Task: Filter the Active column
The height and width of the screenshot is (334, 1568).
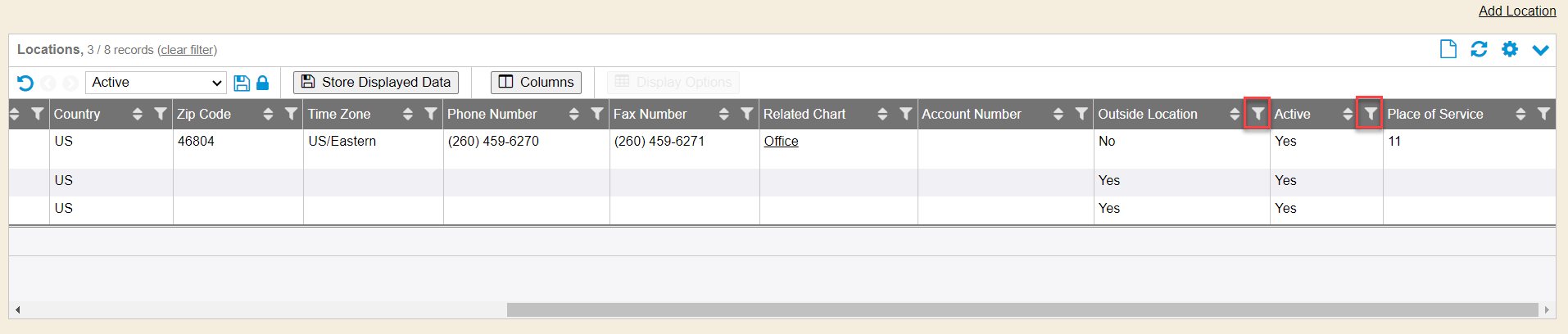Action: tap(1370, 114)
